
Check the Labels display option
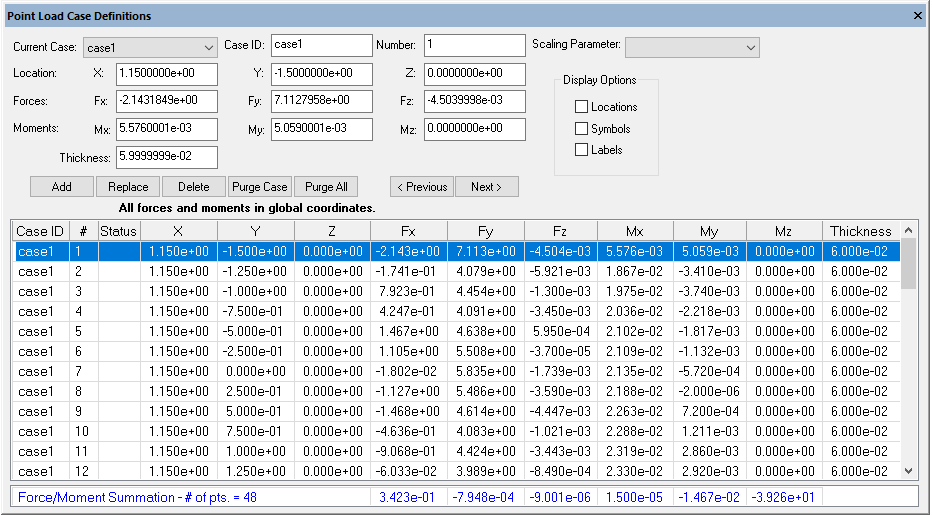click(x=582, y=150)
